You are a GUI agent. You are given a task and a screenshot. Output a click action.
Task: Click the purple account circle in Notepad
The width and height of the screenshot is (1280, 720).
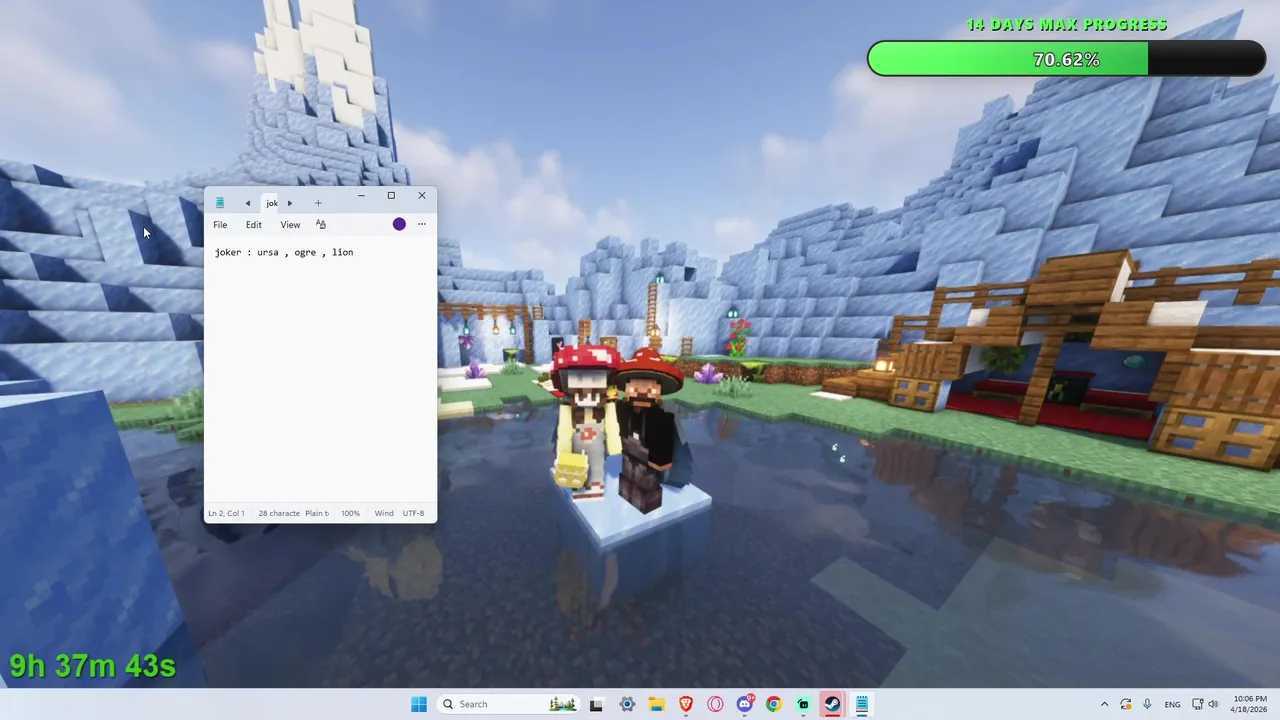399,224
